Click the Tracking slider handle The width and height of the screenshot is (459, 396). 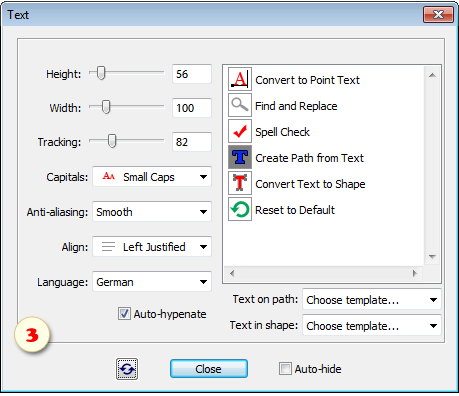click(112, 141)
